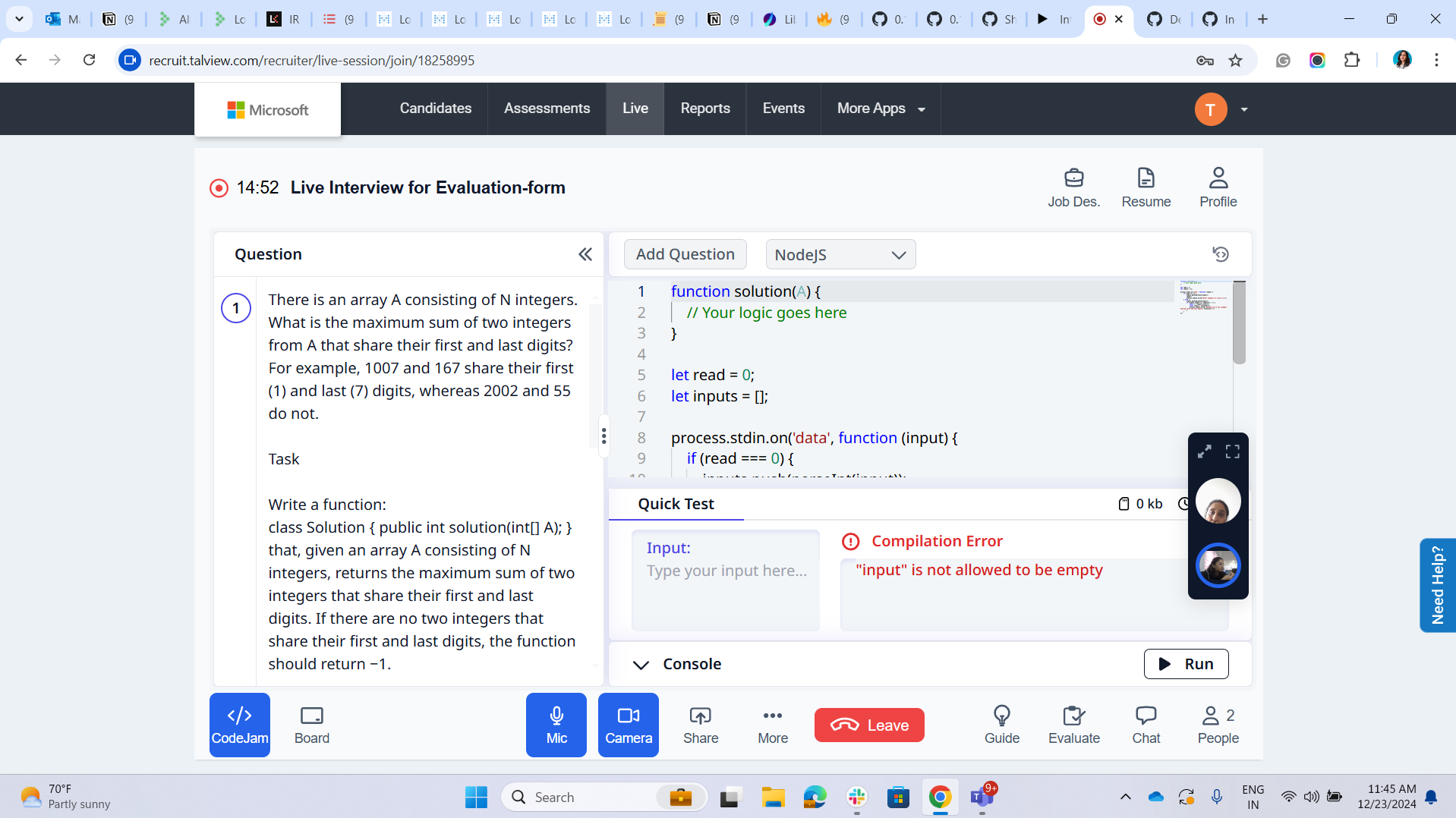Open the candidate Resume document
Viewport: 1456px width, 818px height.
[x=1146, y=187]
